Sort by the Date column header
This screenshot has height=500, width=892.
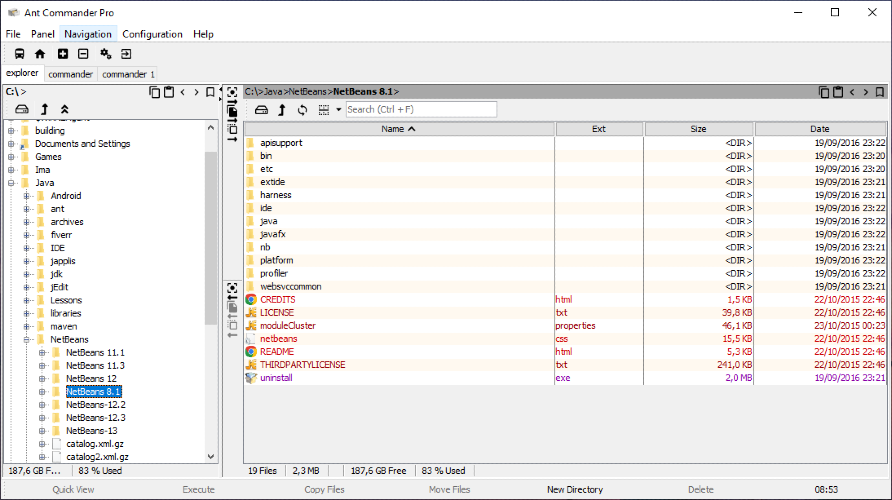[x=820, y=129]
